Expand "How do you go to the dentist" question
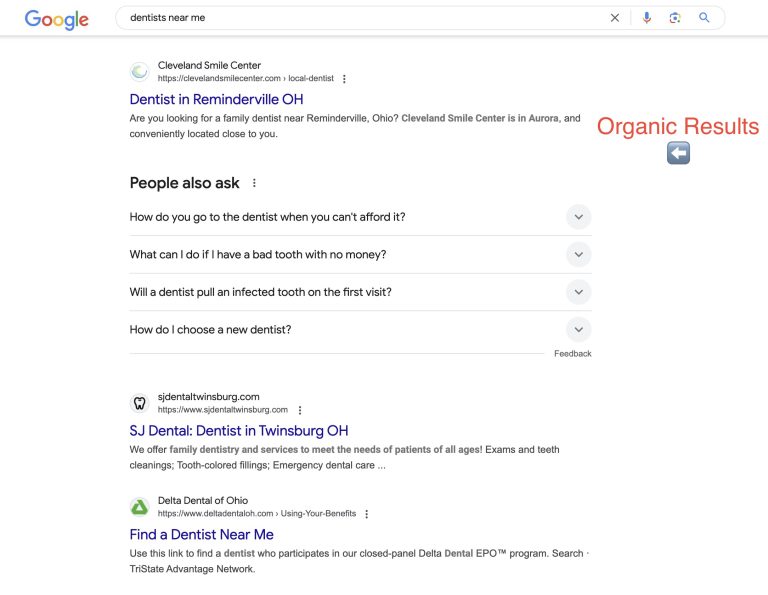The width and height of the screenshot is (768, 595). (x=578, y=217)
